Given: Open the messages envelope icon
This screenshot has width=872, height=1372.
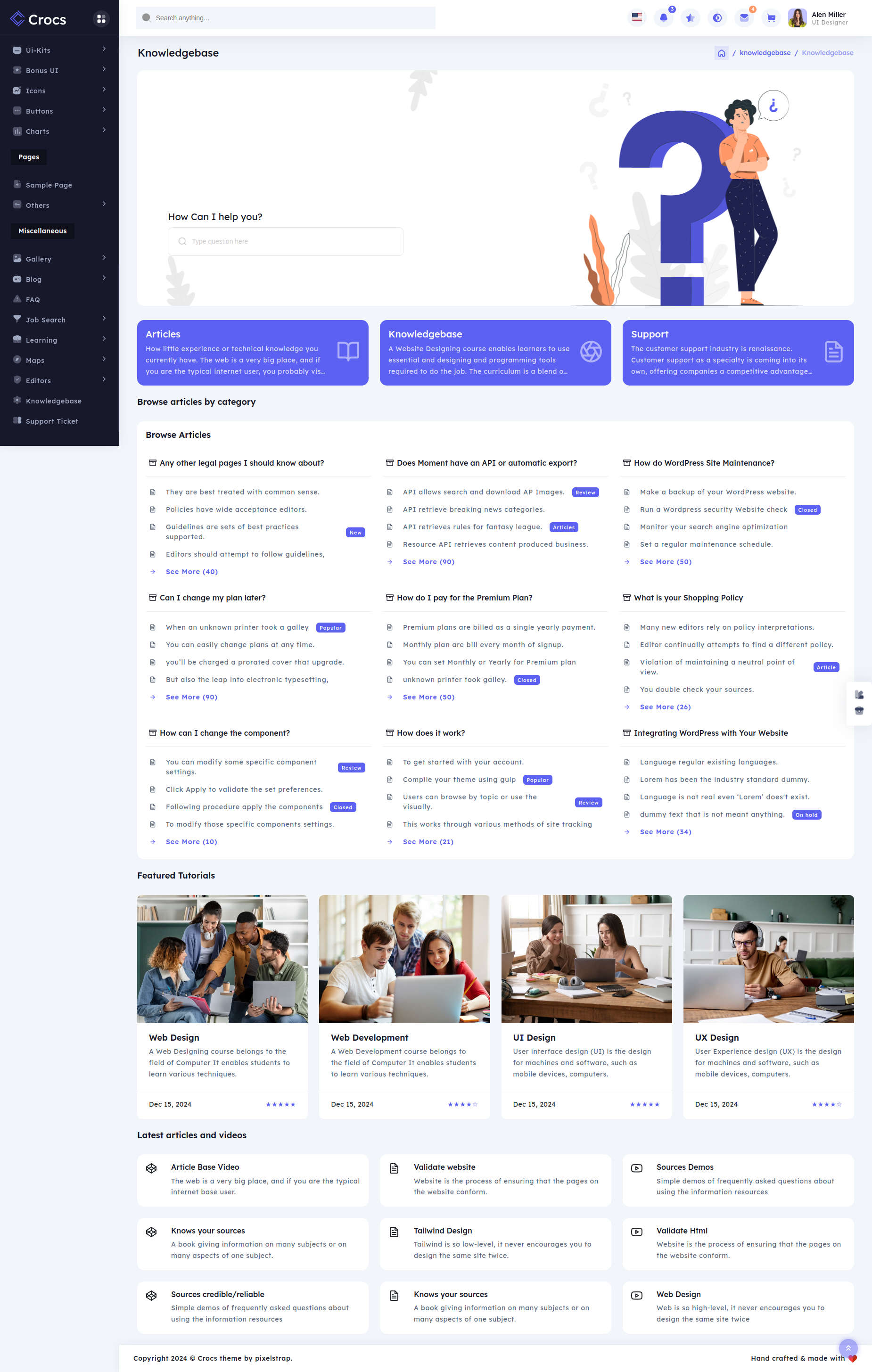Looking at the screenshot, I should tap(744, 17).
